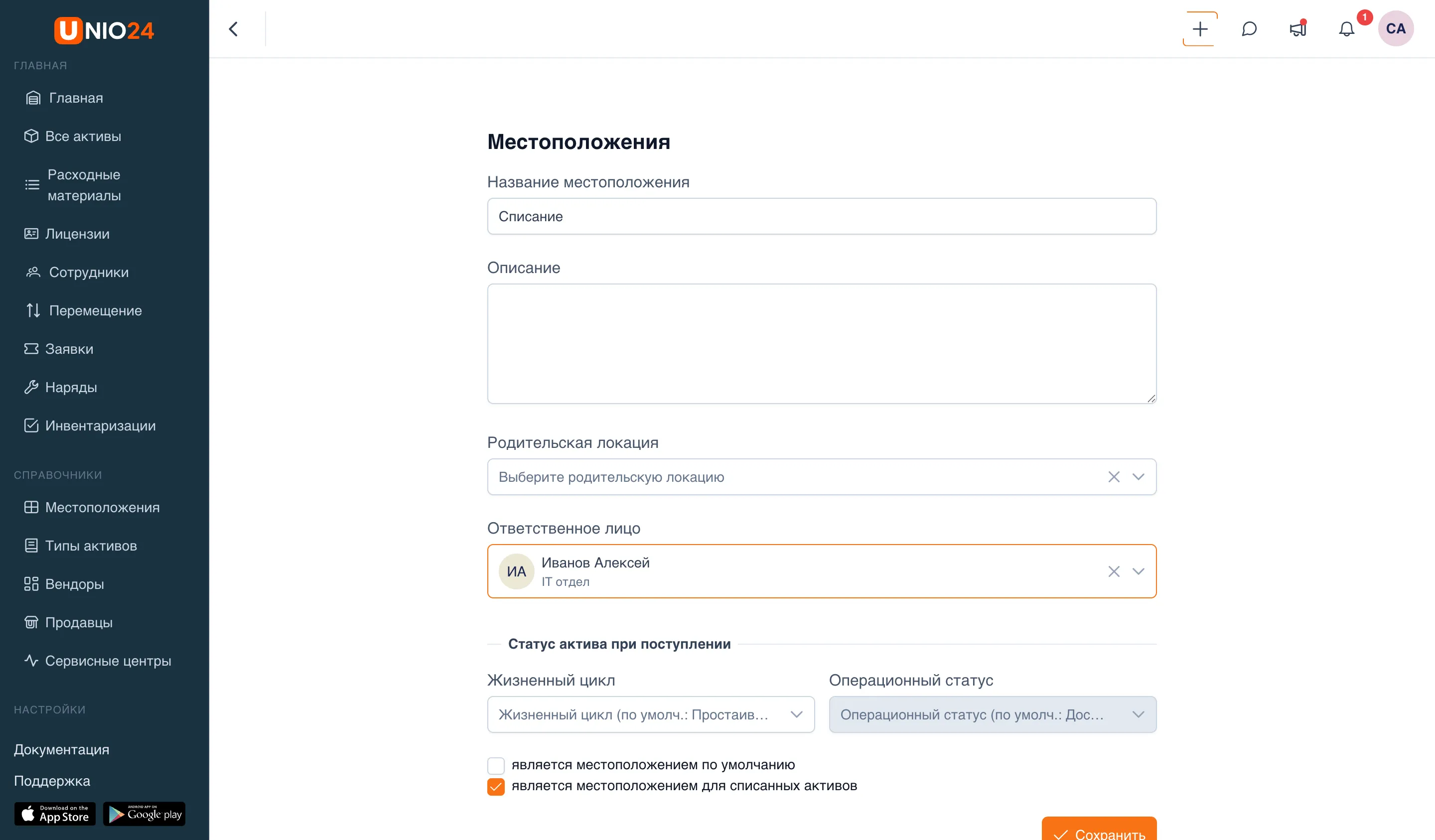Click the App Store download badge
The width and height of the screenshot is (1435, 840).
pyautogui.click(x=55, y=814)
